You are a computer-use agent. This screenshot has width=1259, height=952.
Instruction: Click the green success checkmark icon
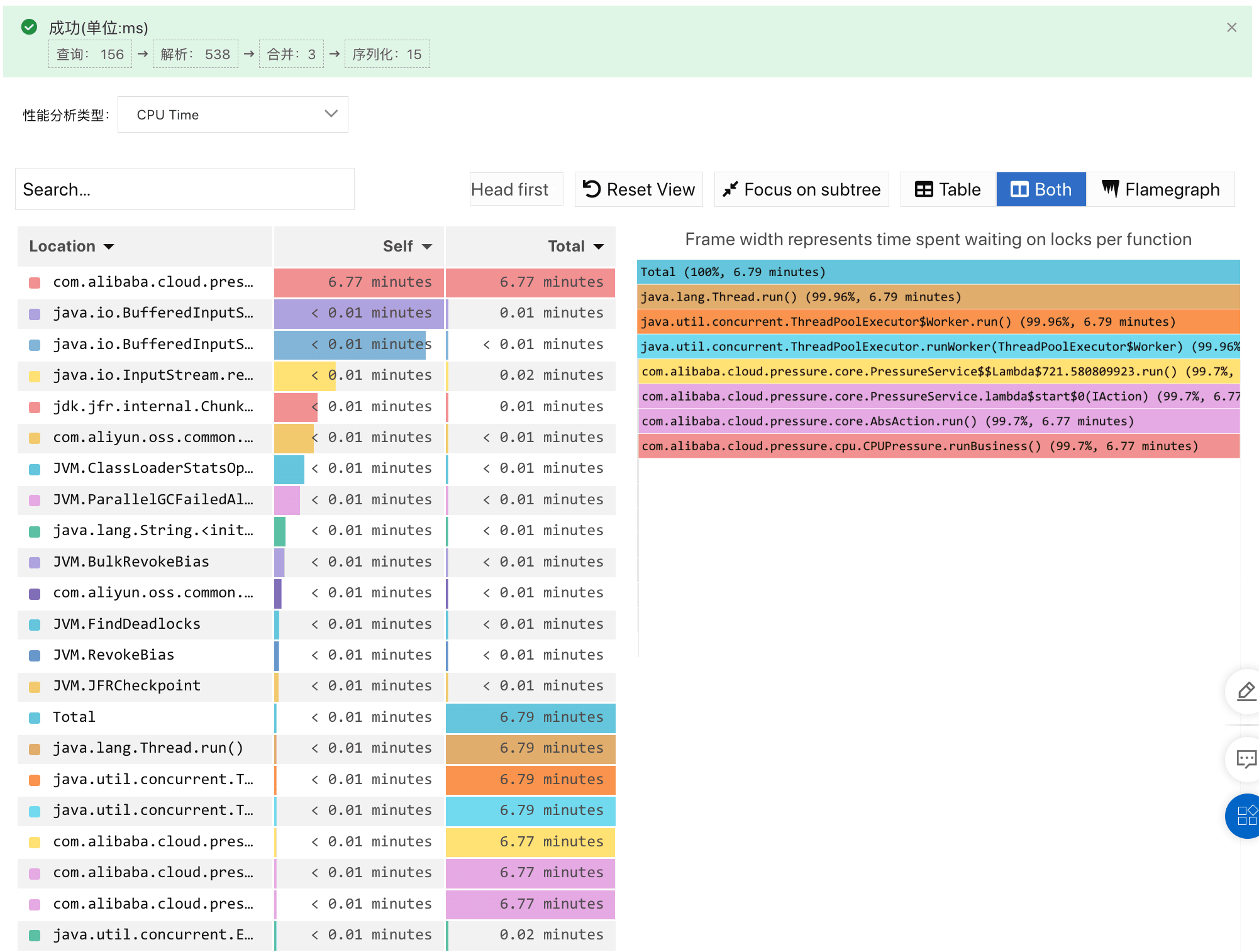(x=29, y=27)
